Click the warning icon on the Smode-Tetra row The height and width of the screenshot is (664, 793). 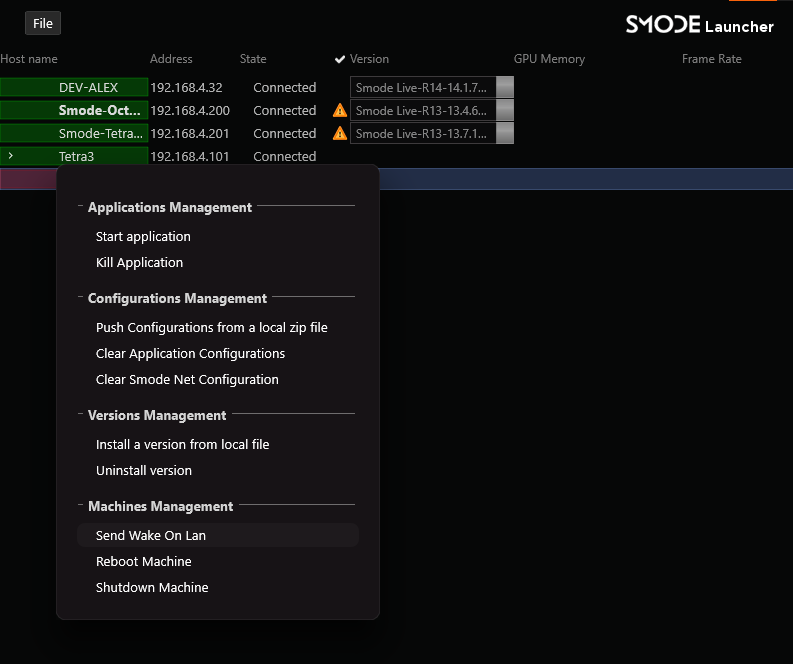340,134
